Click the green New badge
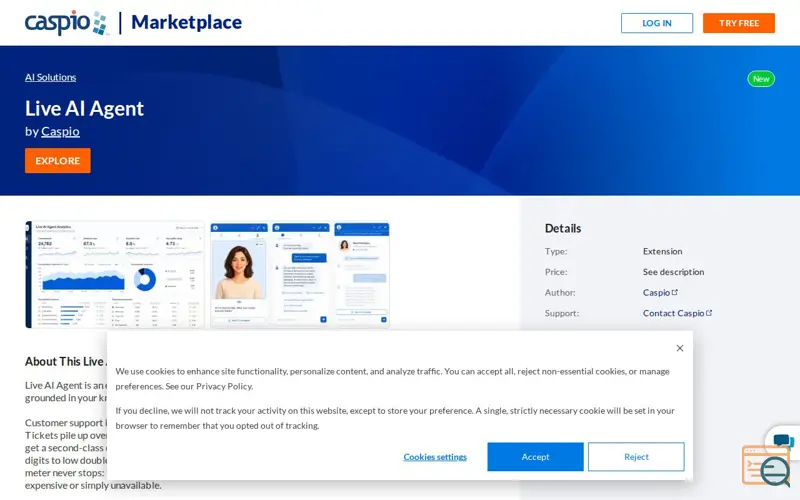Image resolution: width=800 pixels, height=500 pixels. coord(761,79)
